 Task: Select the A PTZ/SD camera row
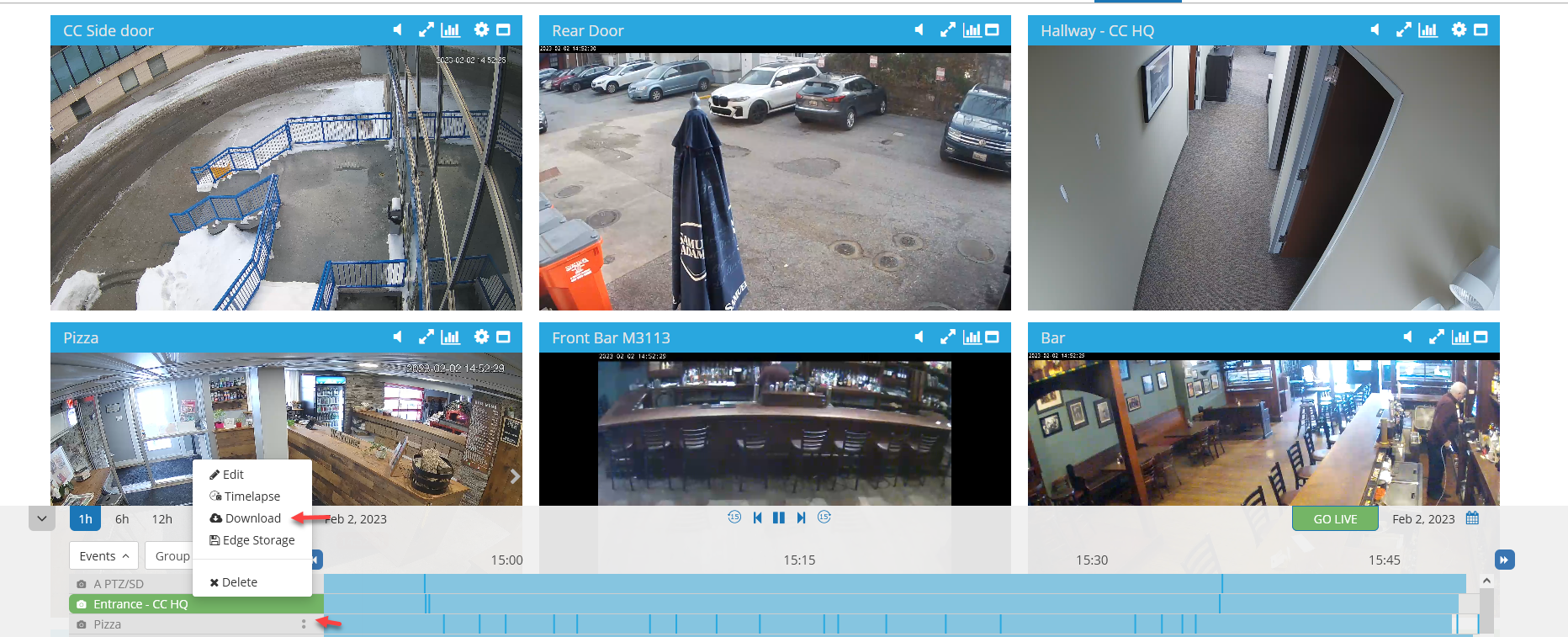click(196, 584)
